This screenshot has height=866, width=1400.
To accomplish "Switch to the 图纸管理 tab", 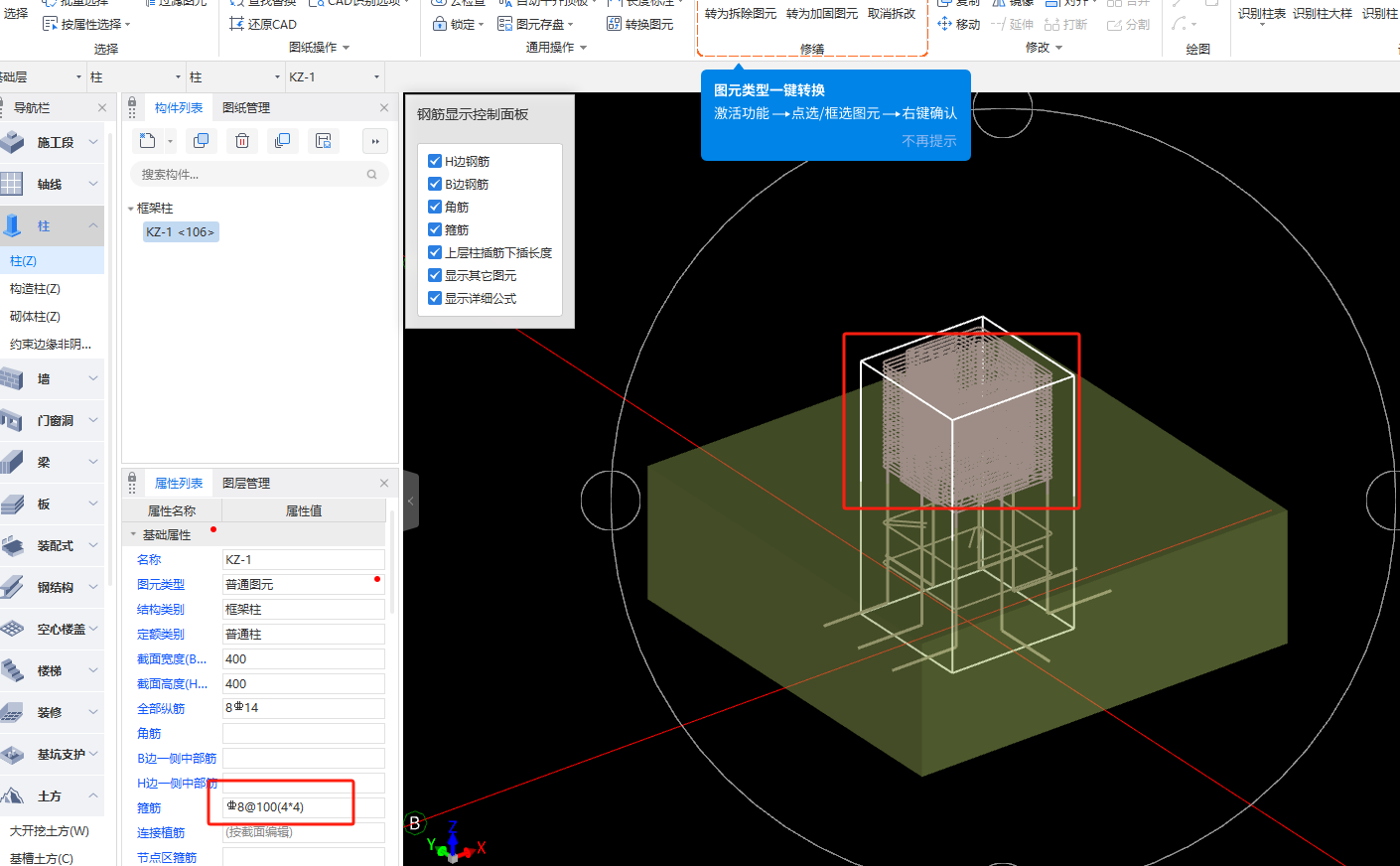I will (x=246, y=107).
